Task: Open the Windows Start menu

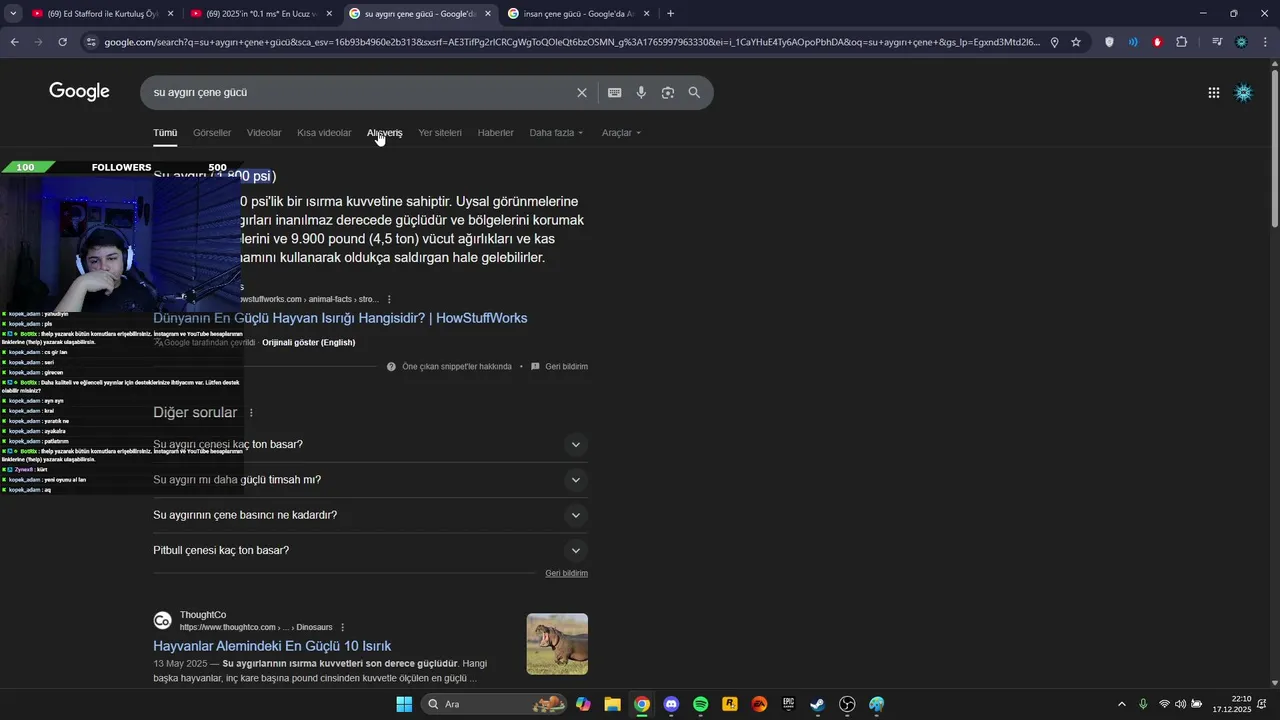Action: click(x=404, y=704)
